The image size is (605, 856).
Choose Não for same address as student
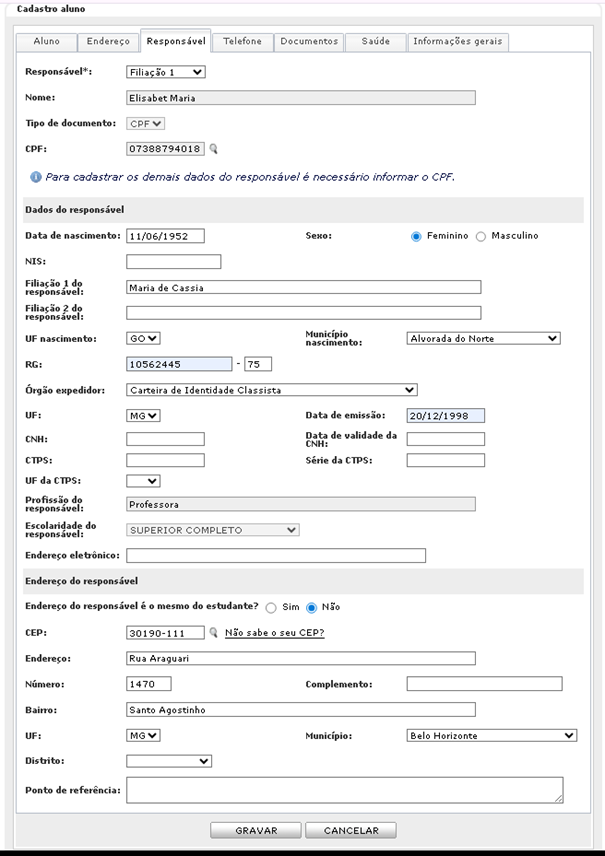pyautogui.click(x=311, y=607)
